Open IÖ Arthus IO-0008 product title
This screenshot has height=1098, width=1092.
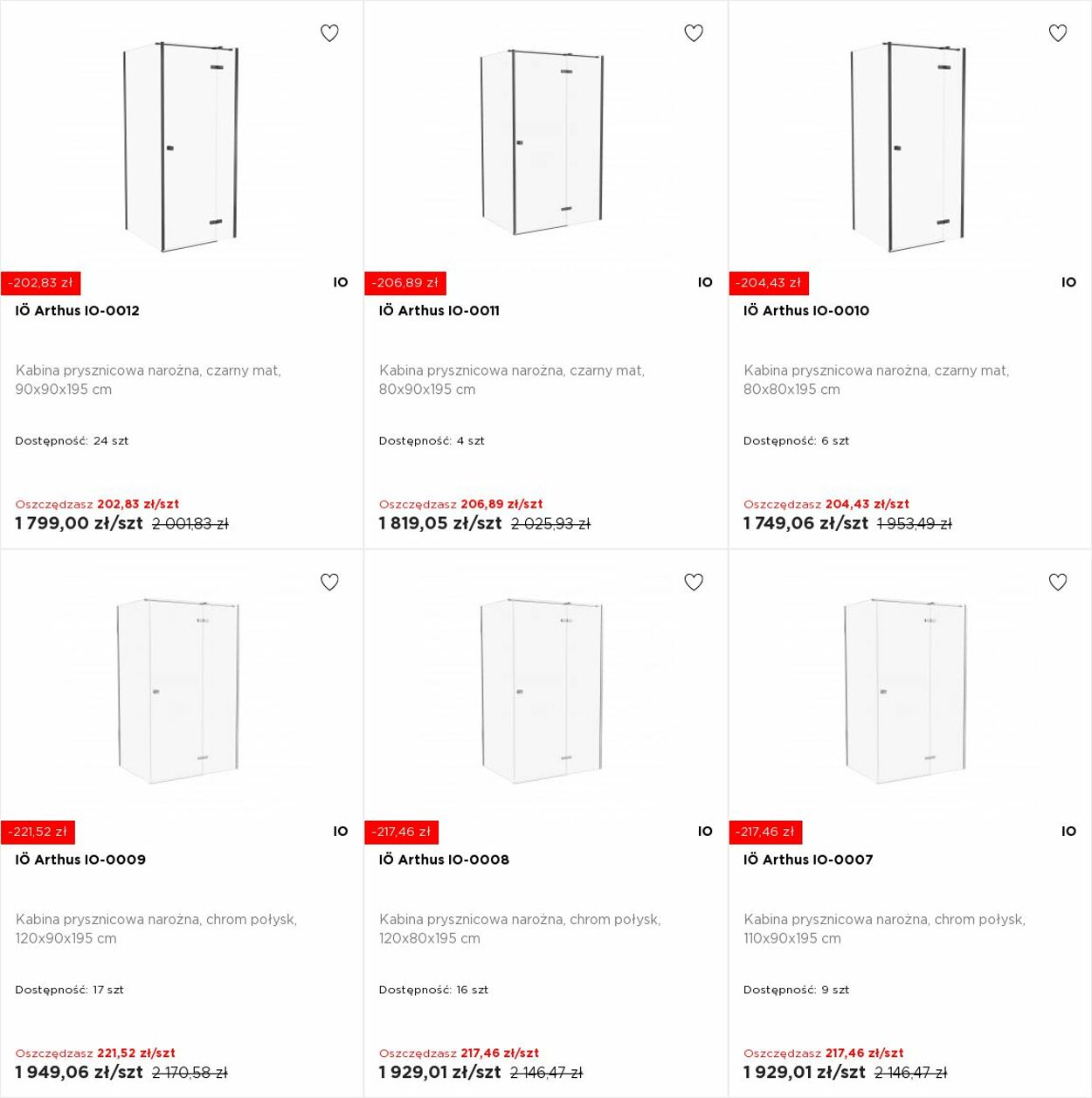coord(444,860)
